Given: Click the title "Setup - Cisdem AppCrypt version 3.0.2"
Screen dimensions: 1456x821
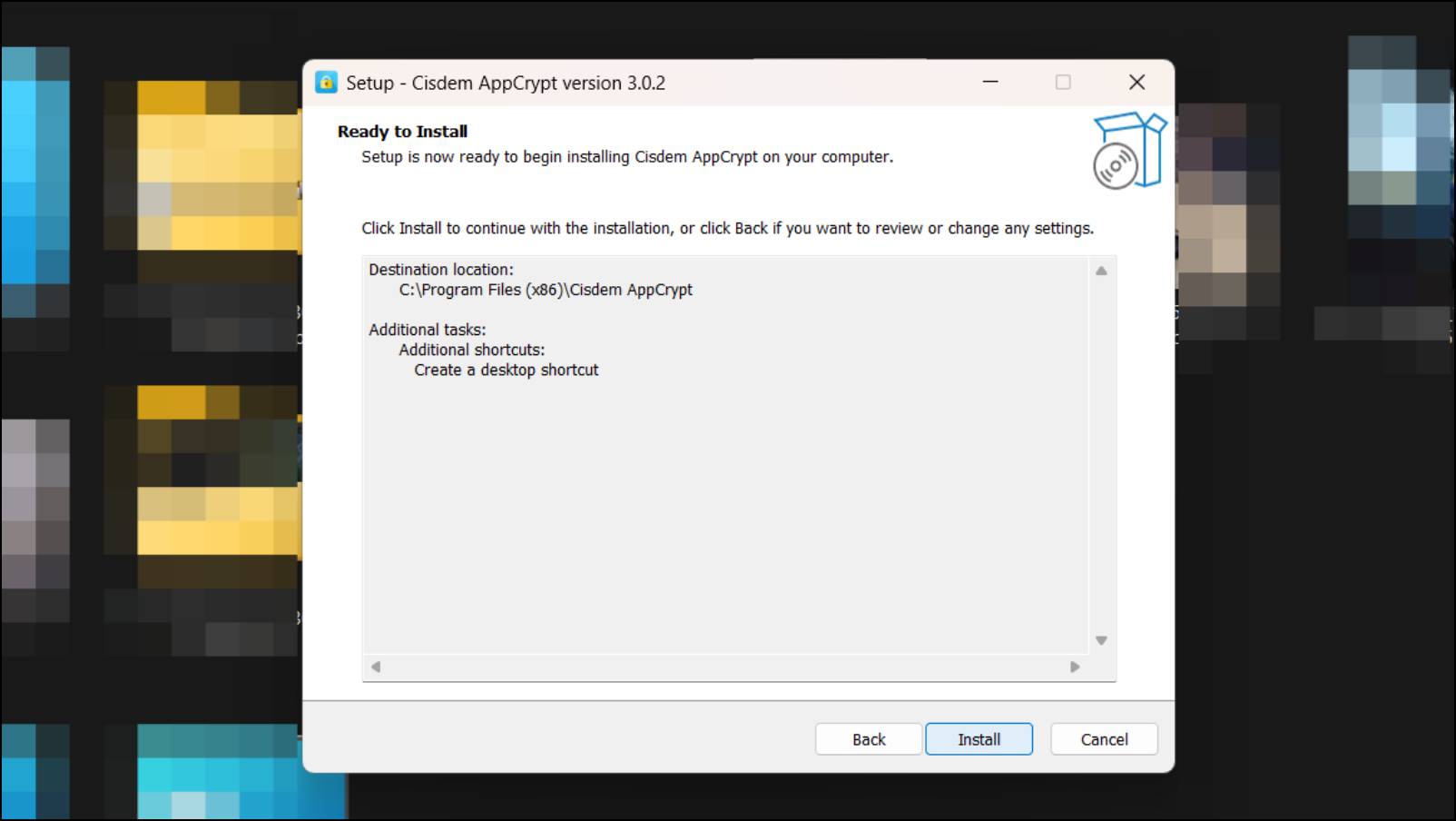Looking at the screenshot, I should pos(506,83).
